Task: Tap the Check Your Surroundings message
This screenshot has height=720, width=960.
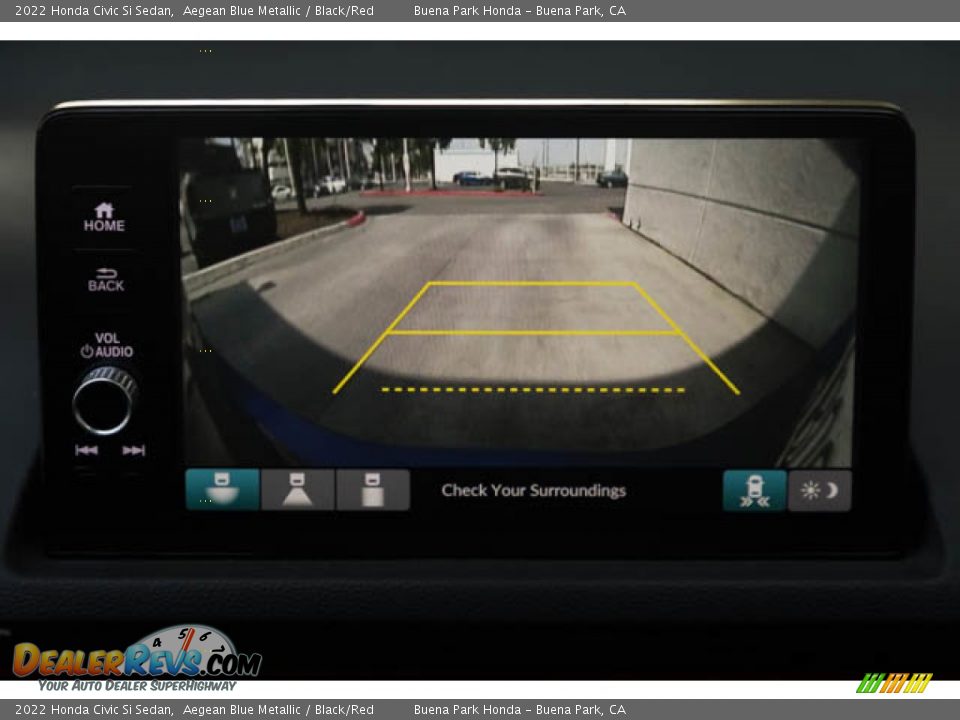Action: (x=533, y=491)
